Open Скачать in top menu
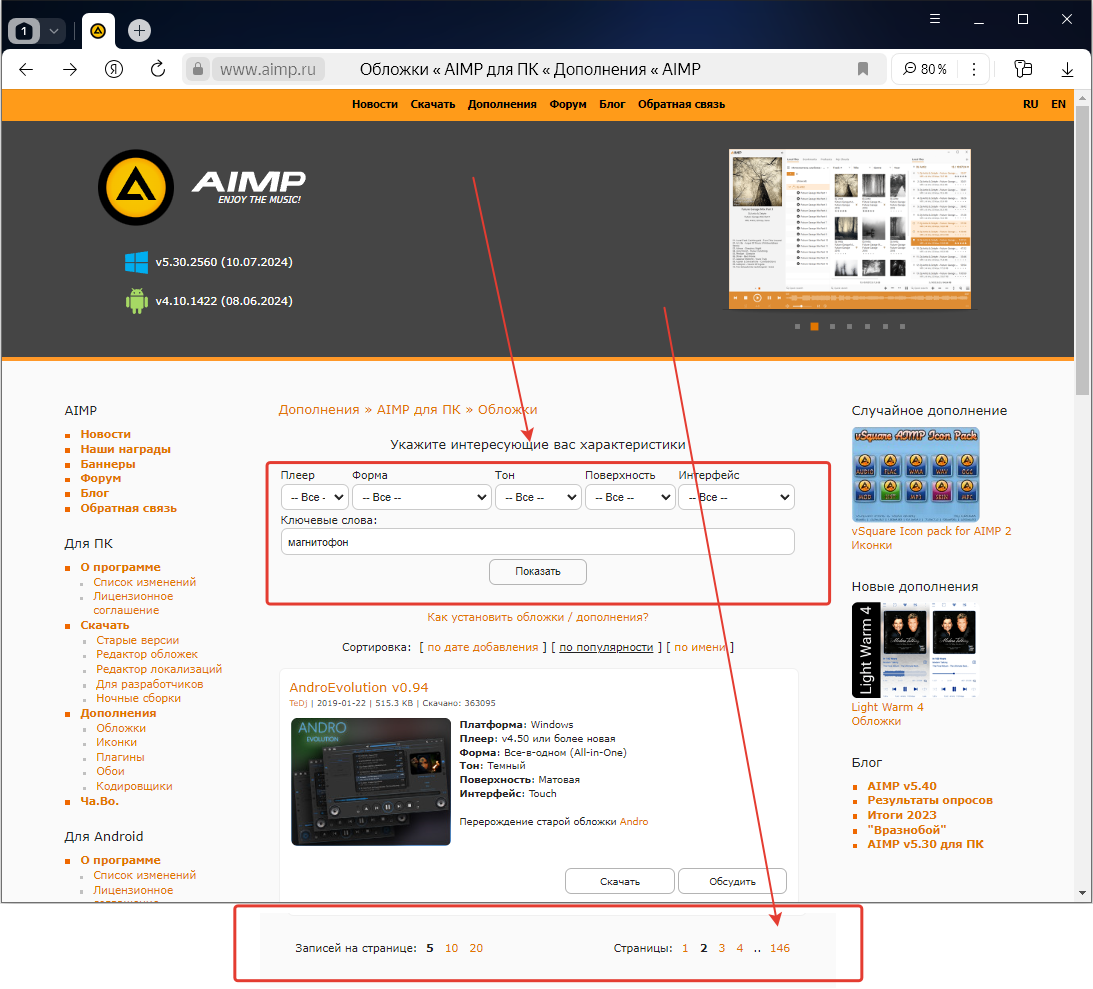 (433, 104)
